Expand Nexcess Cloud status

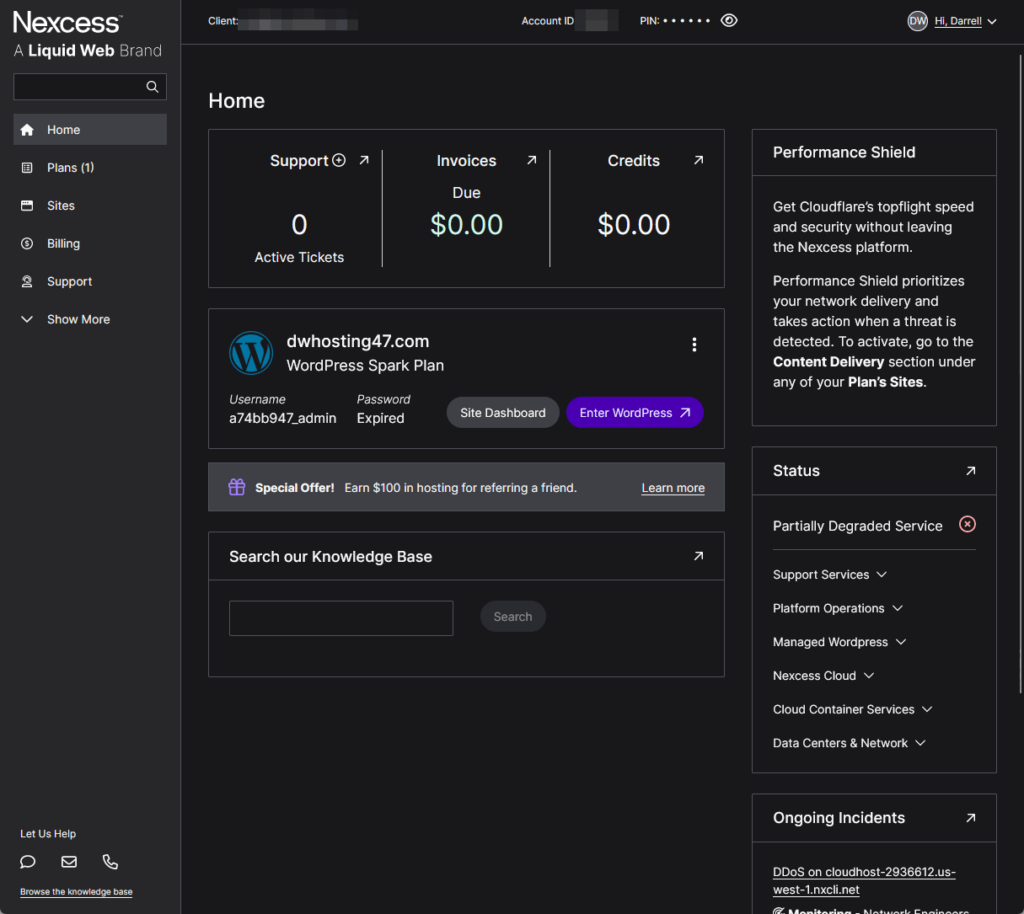pos(823,676)
